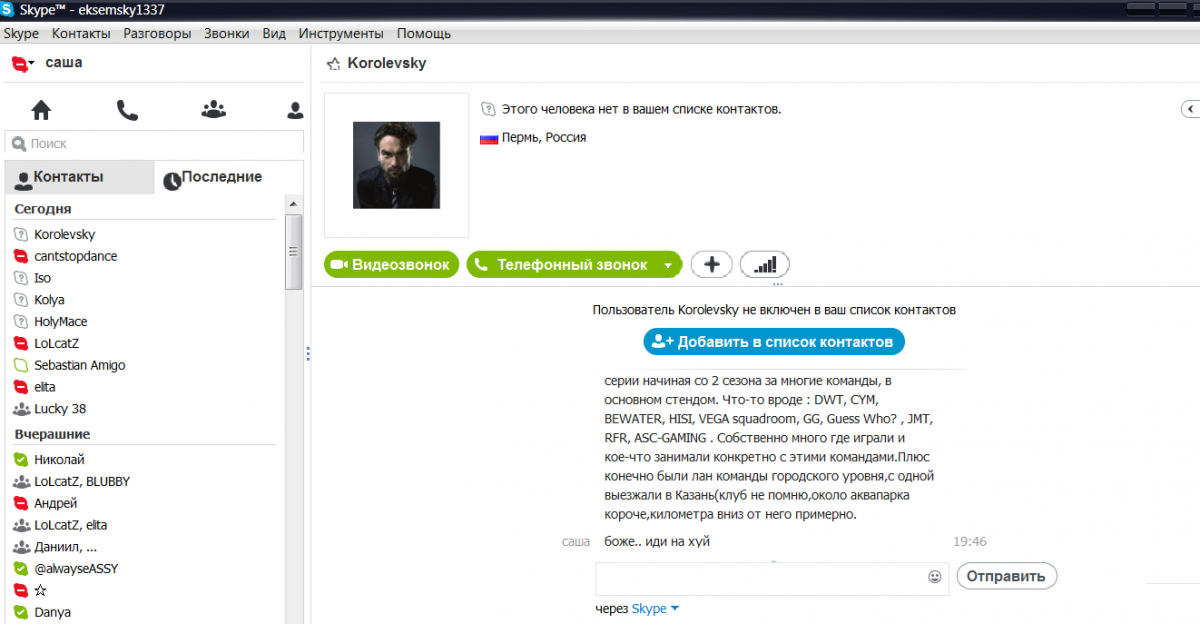Open the emoticon smiley picker
This screenshot has width=1200, height=624.
935,577
